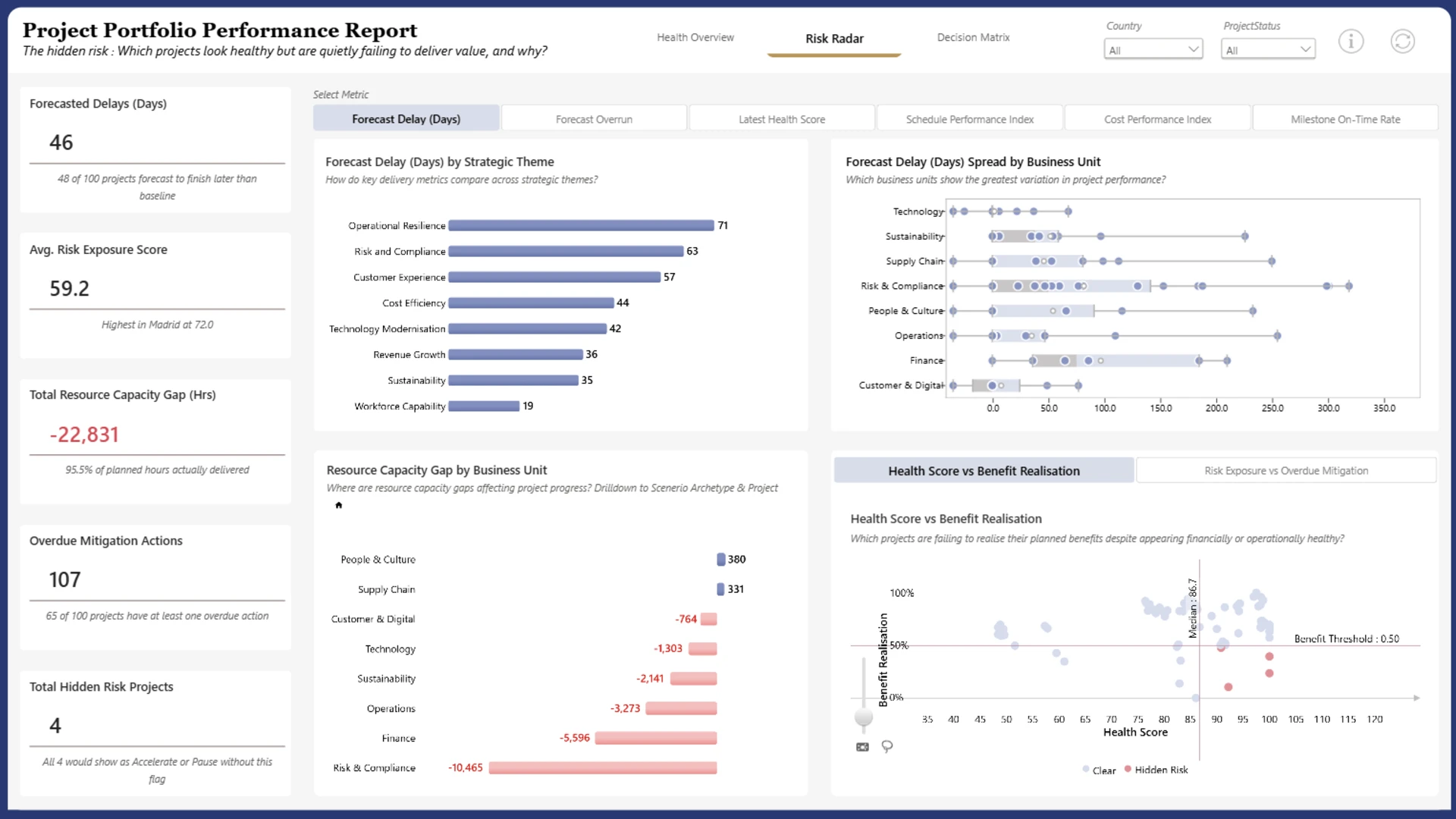The width and height of the screenshot is (1456, 819).
Task: Select the lasso selection tool icon
Action: tap(887, 747)
